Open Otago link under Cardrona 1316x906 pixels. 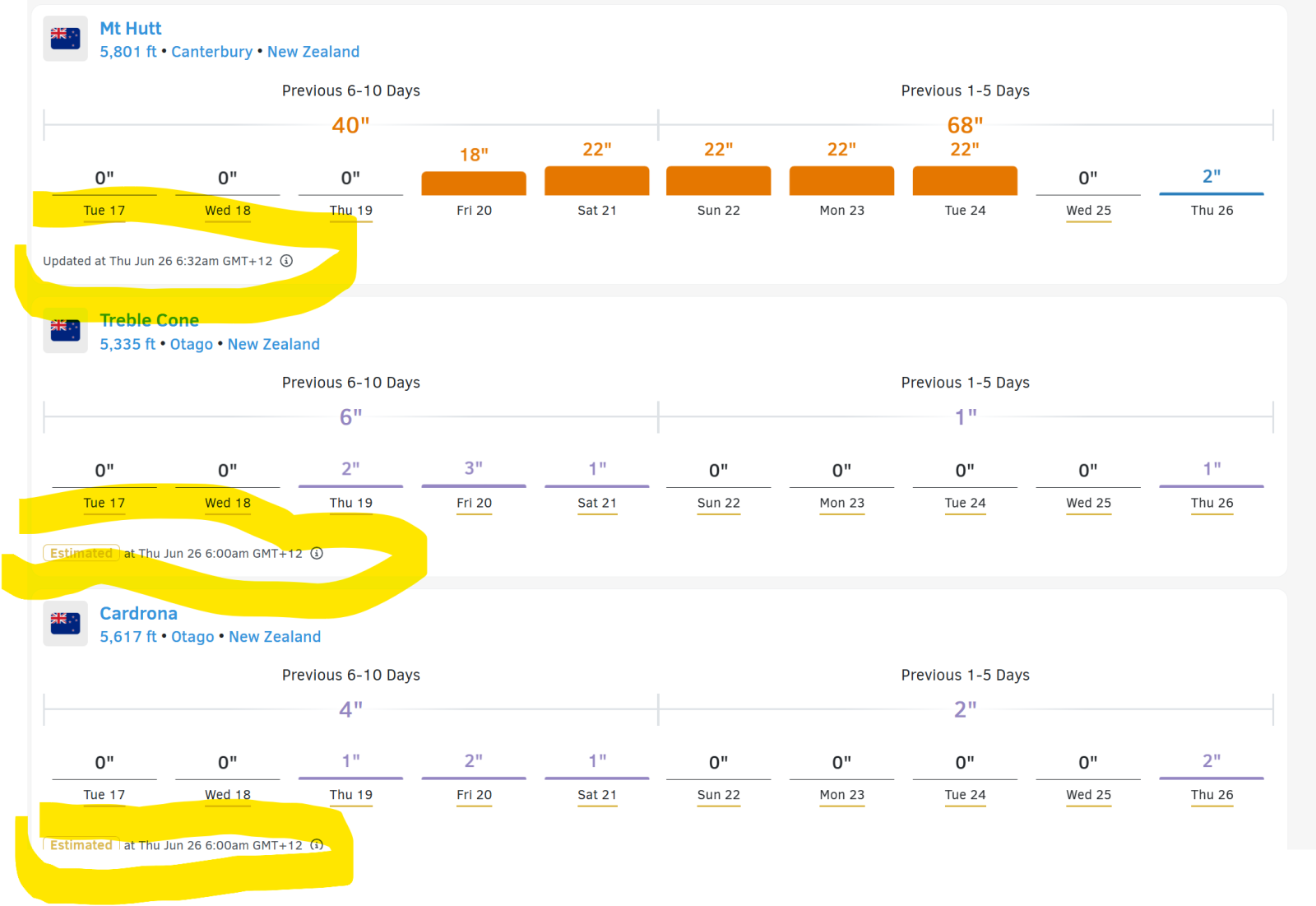coord(192,637)
